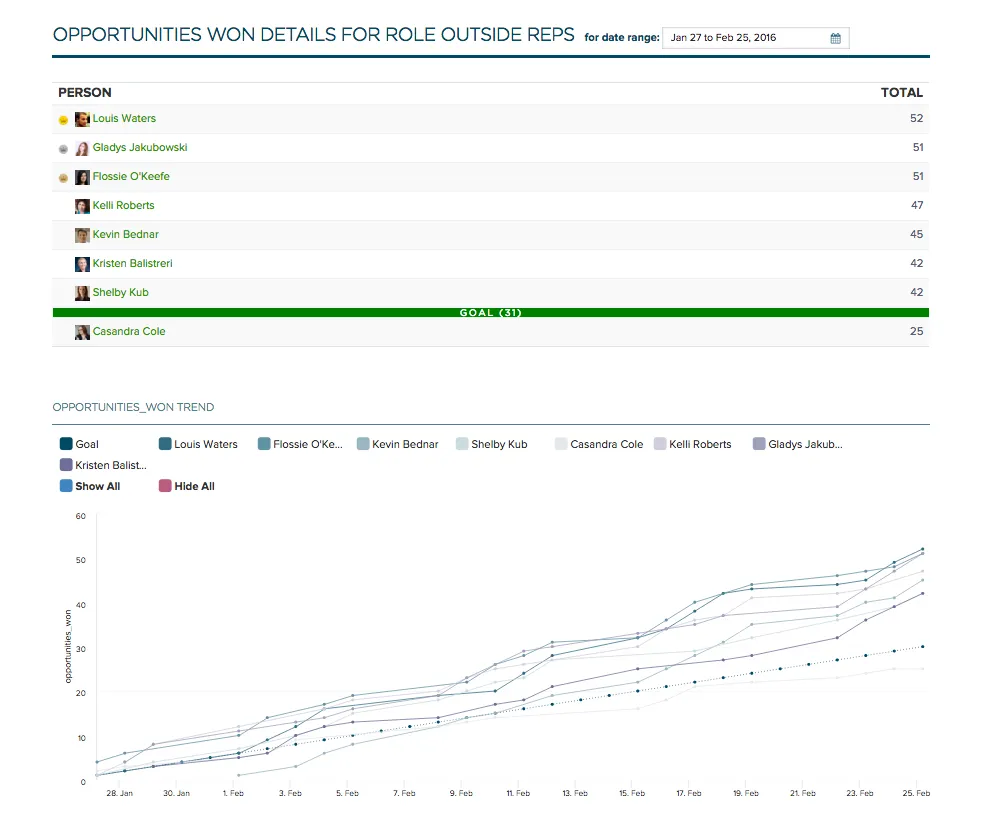The width and height of the screenshot is (987, 817).
Task: Click Louis Waters avatar photo
Action: click(x=82, y=119)
